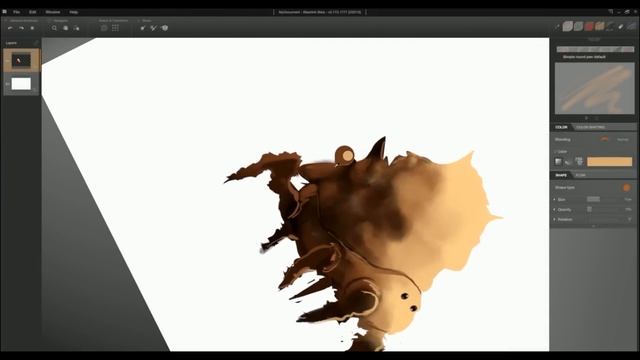
Task: Click small icon at layer two's bottom corner
Action: tap(35, 90)
